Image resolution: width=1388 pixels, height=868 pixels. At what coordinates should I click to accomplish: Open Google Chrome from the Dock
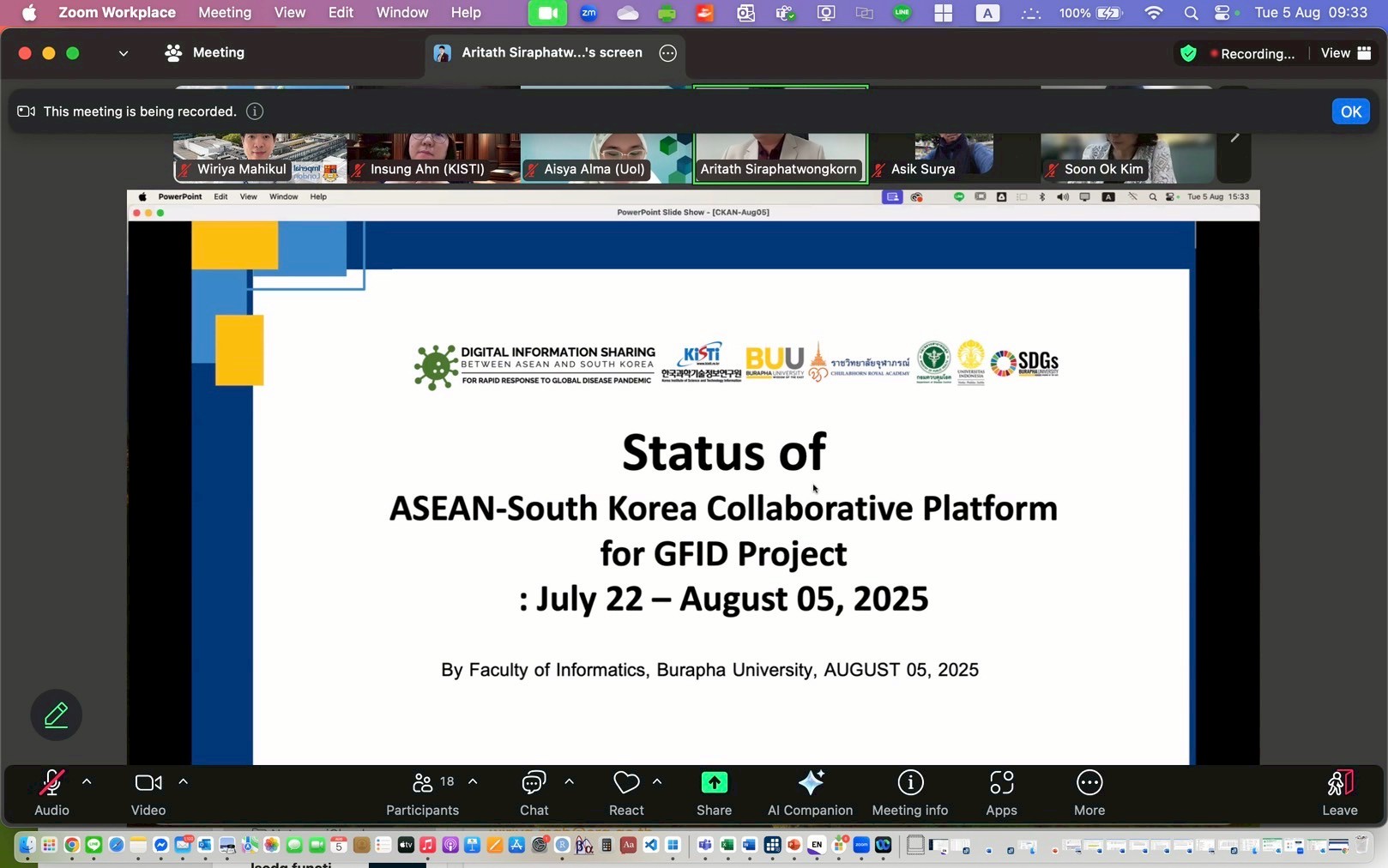click(x=72, y=846)
